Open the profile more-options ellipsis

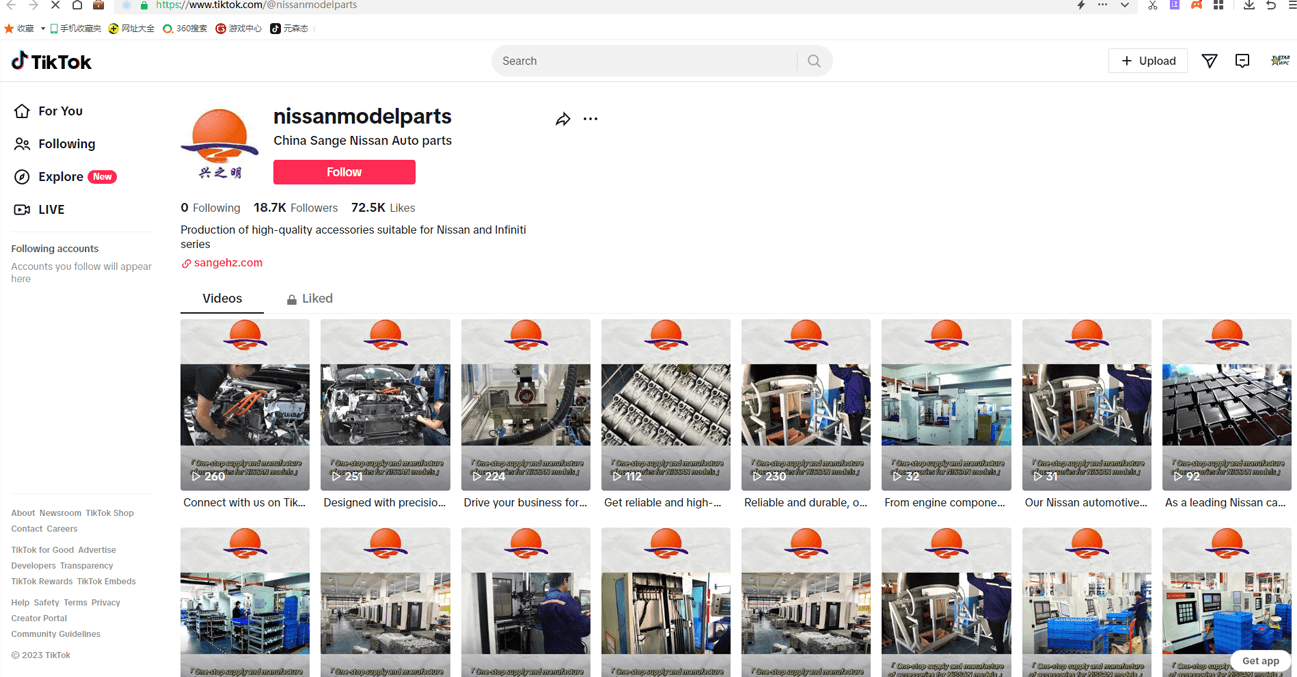(591, 119)
